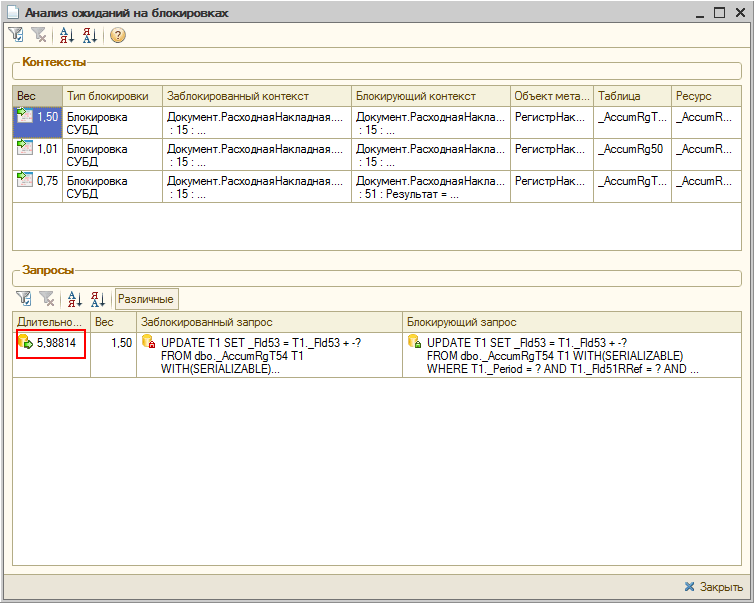Click the Длительно... column header

click(x=51, y=322)
